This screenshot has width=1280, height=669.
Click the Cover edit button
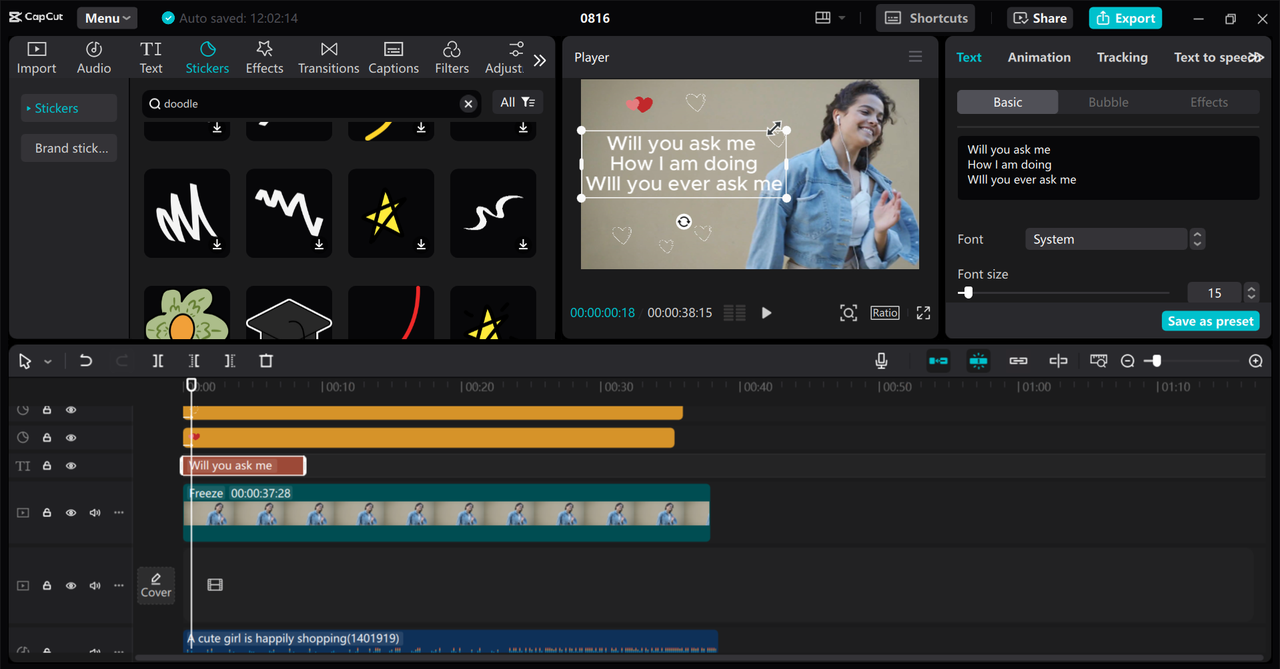pos(156,585)
